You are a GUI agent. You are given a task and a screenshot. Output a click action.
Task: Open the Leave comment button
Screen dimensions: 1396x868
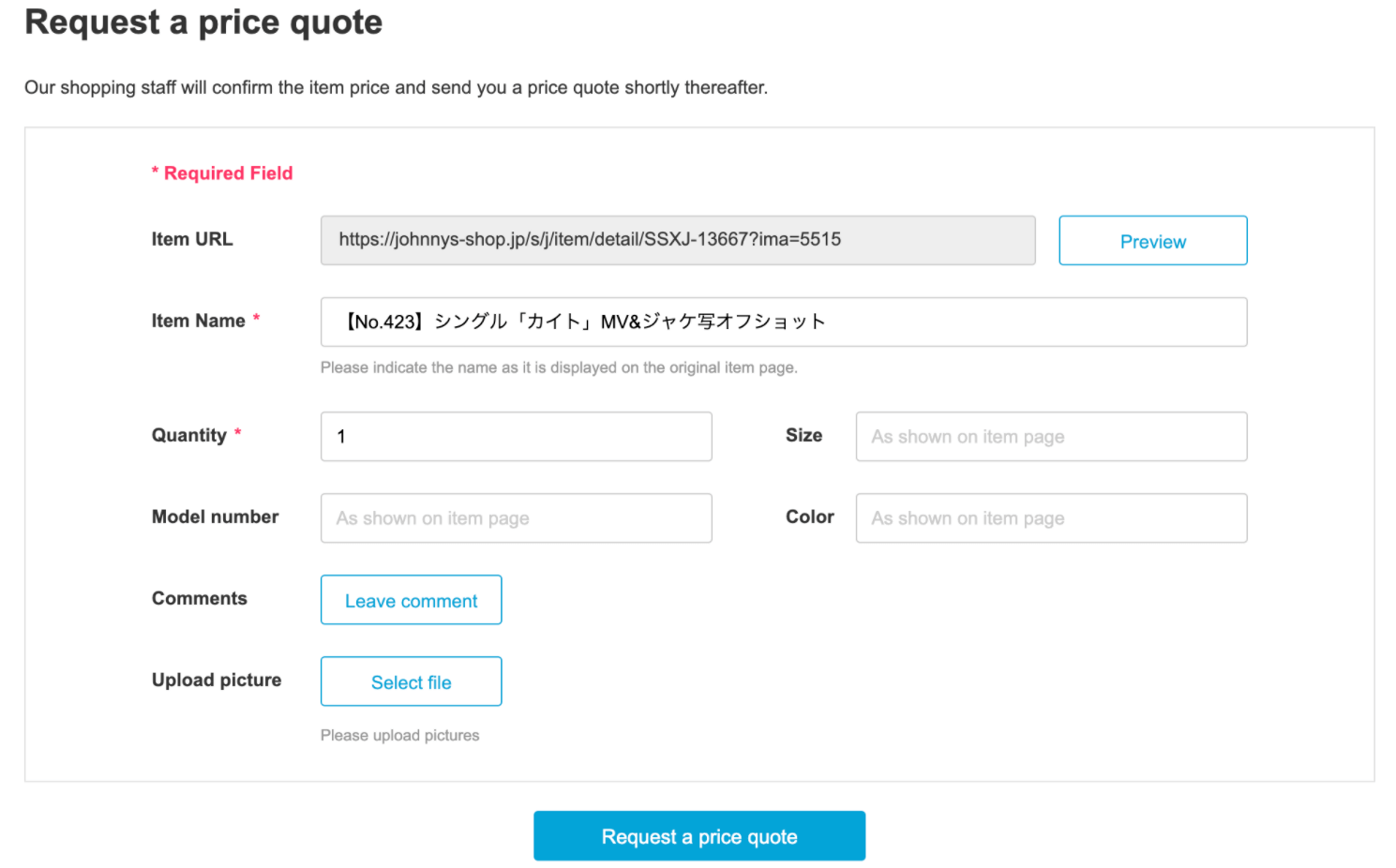point(412,600)
